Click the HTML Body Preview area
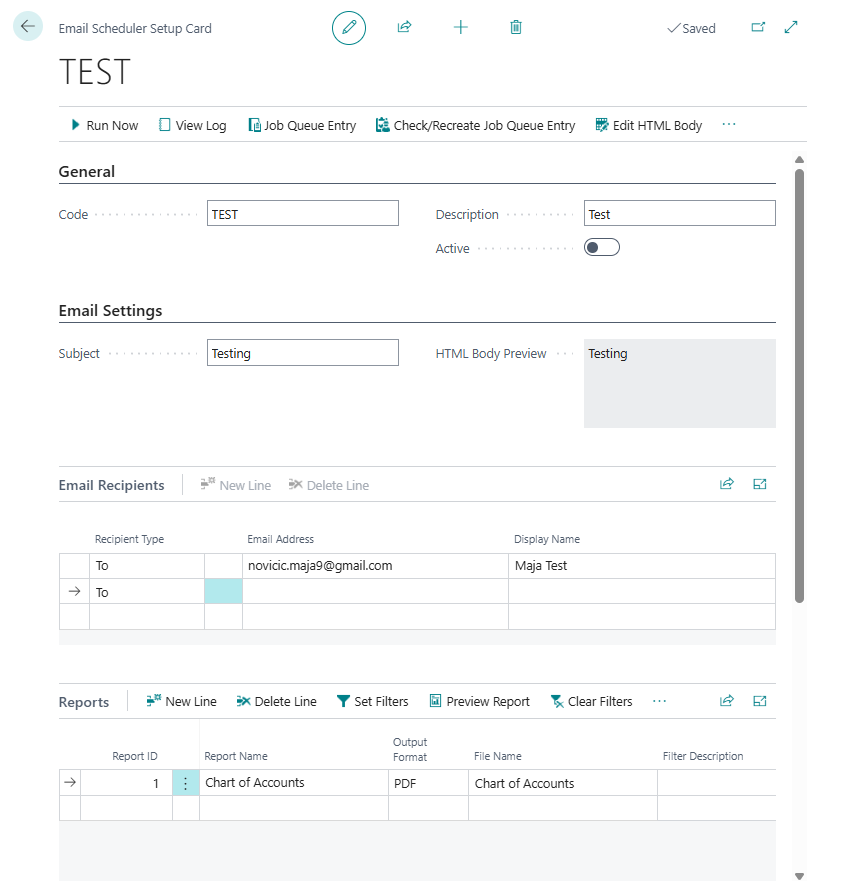The width and height of the screenshot is (868, 881). pyautogui.click(x=680, y=383)
